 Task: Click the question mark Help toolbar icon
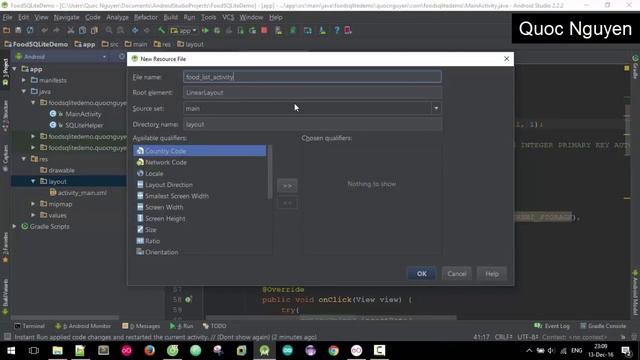click(337, 30)
